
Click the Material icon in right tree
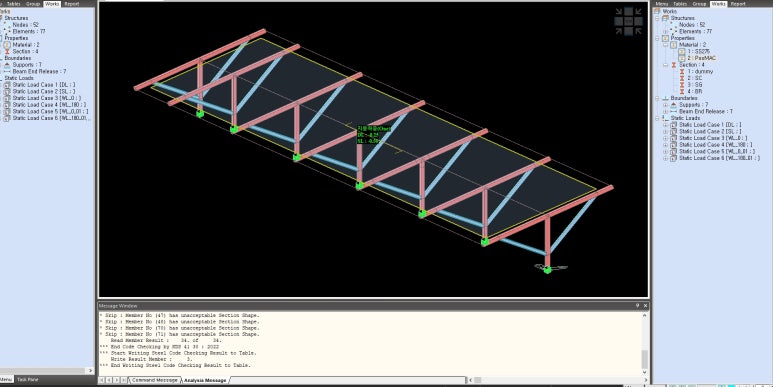673,45
